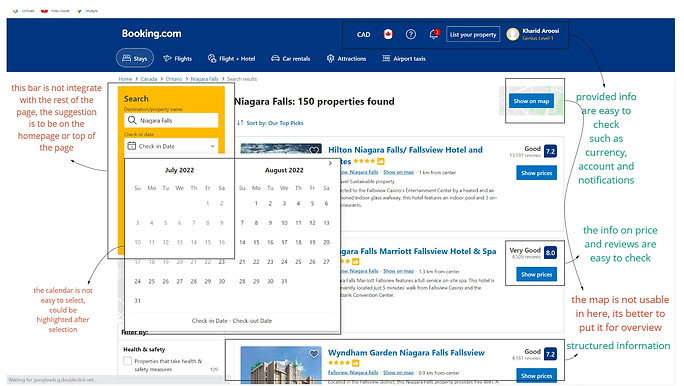The height and width of the screenshot is (386, 684).
Task: Select the Airport taxis tab
Action: (404, 58)
